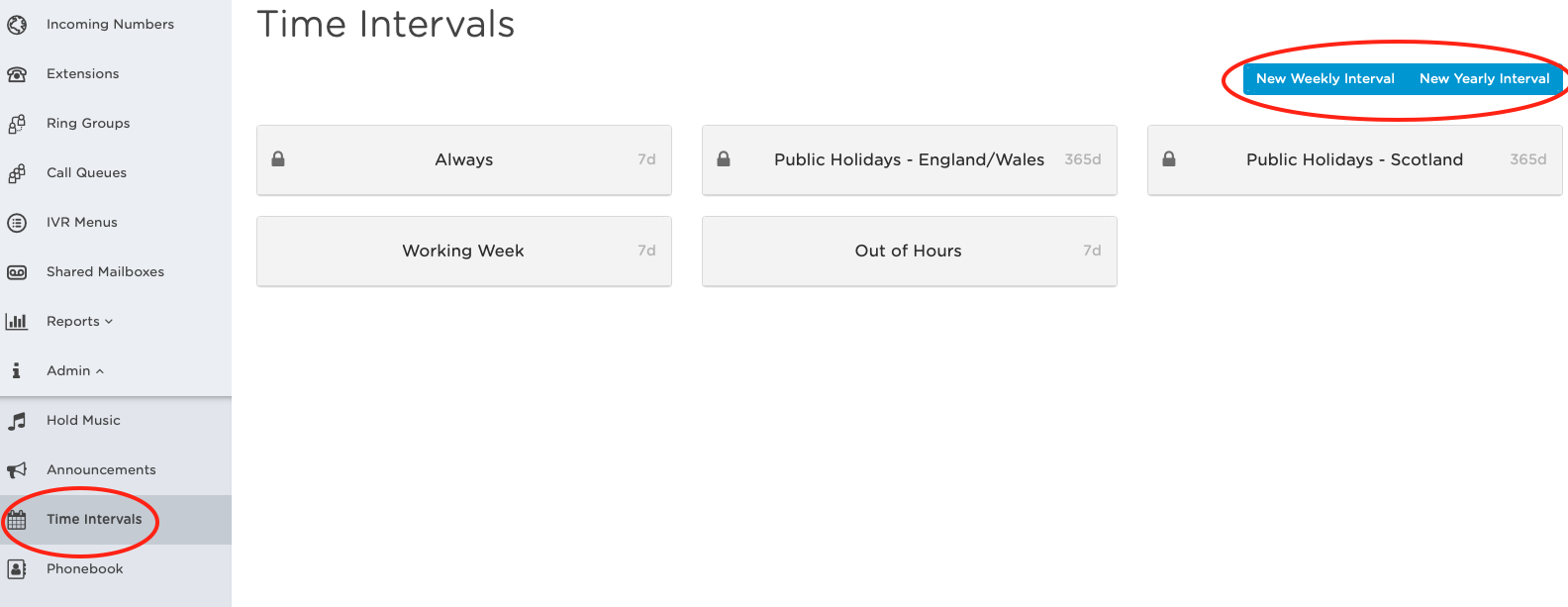Click the Incoming Numbers globe icon
Viewport: 1568px width, 607px height.
[17, 24]
